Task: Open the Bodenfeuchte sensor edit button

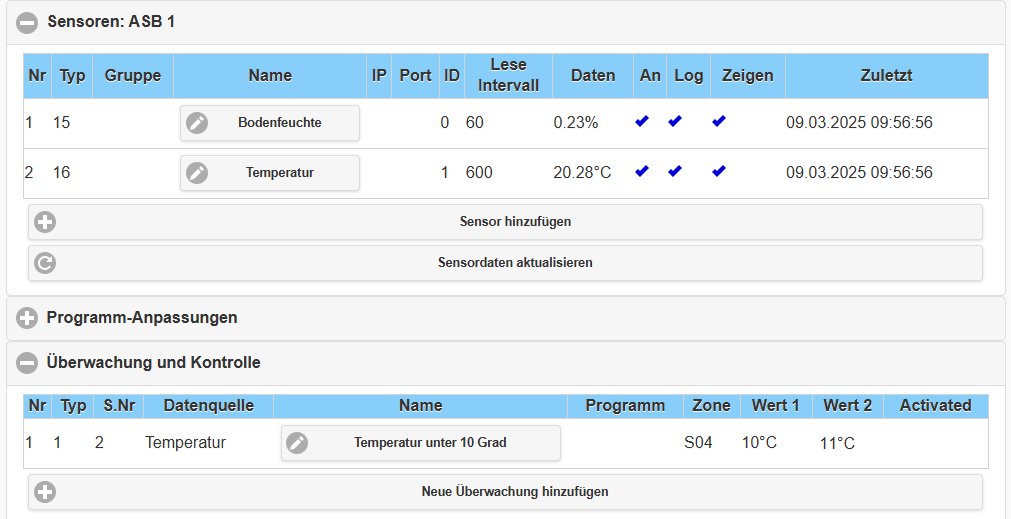Action: coord(270,122)
